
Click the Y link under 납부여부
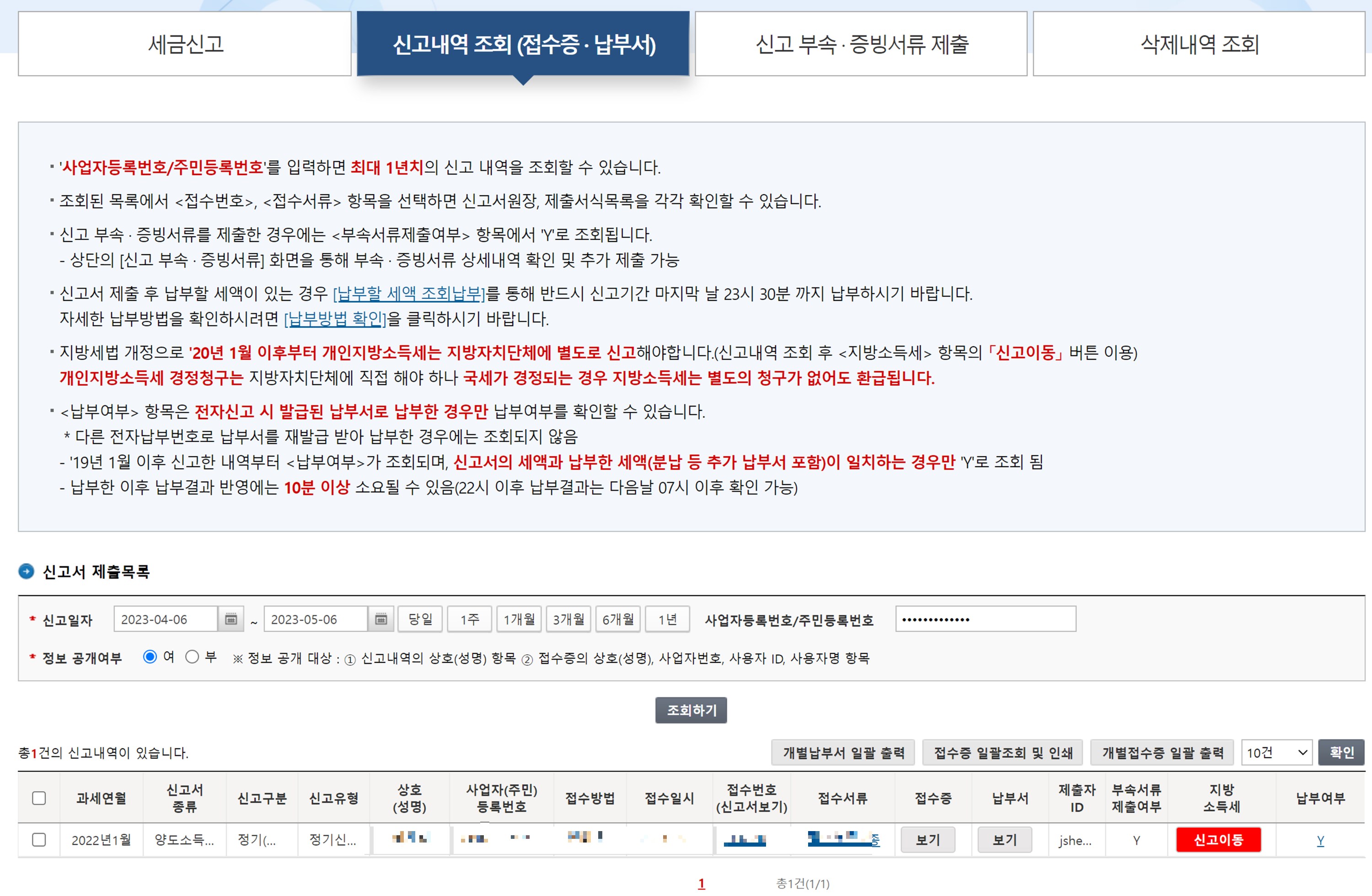1320,840
